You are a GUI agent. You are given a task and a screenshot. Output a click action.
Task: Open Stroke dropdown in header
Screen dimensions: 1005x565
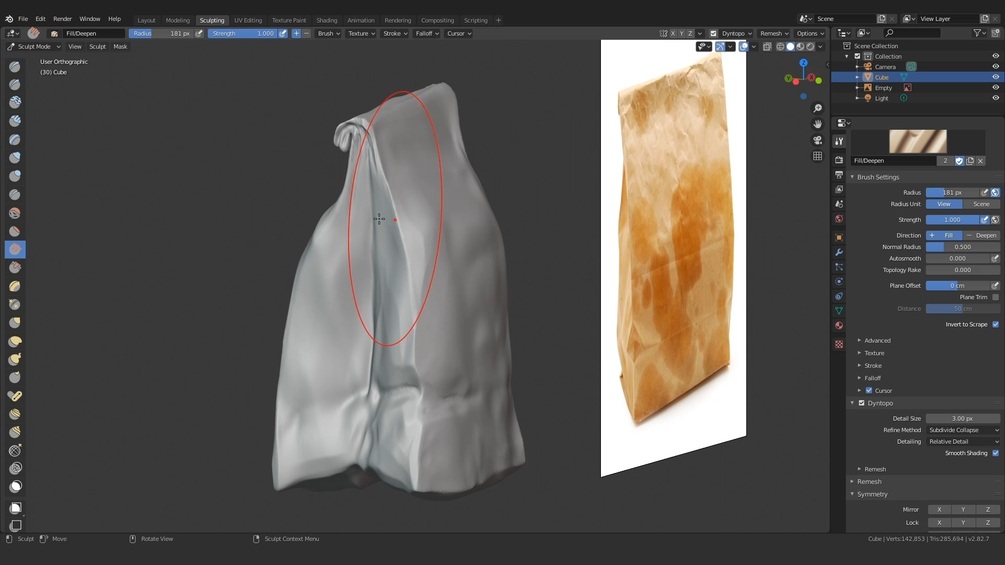(x=395, y=33)
